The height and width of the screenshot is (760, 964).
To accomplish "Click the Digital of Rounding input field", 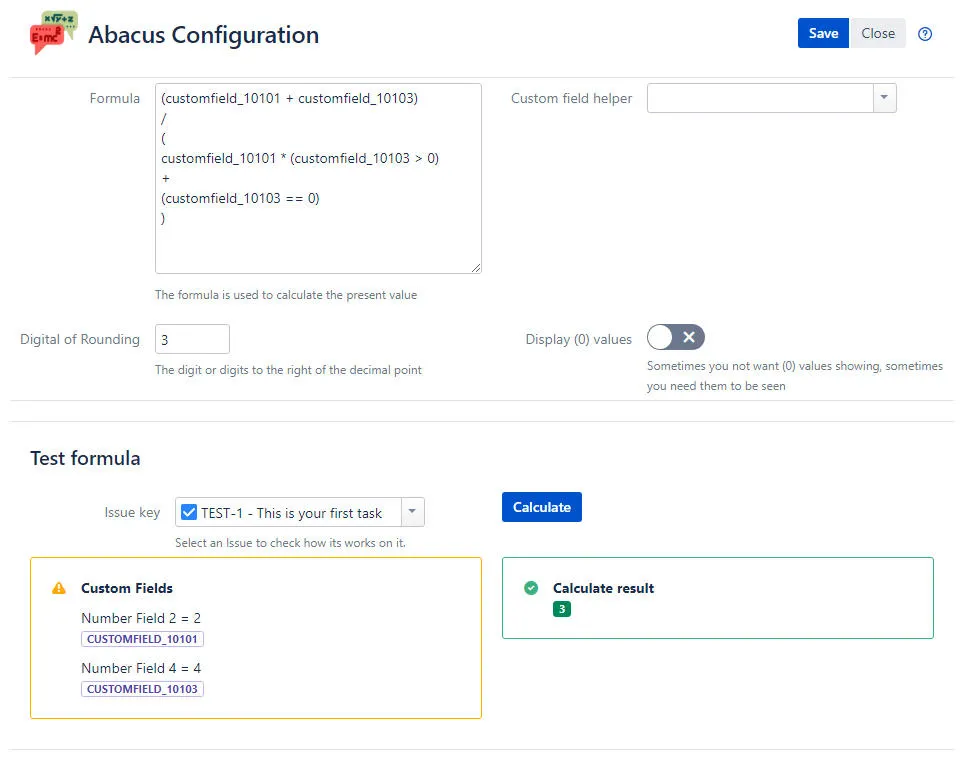I will (192, 339).
